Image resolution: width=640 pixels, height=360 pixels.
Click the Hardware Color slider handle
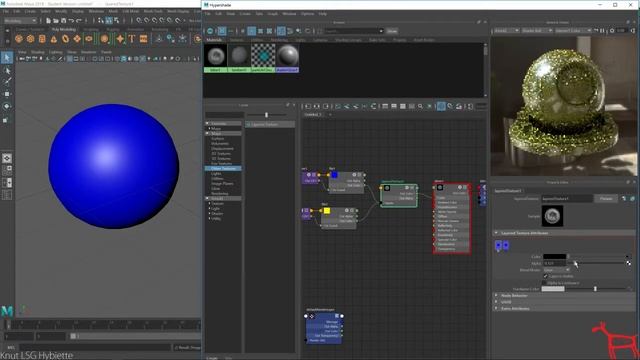pos(595,289)
